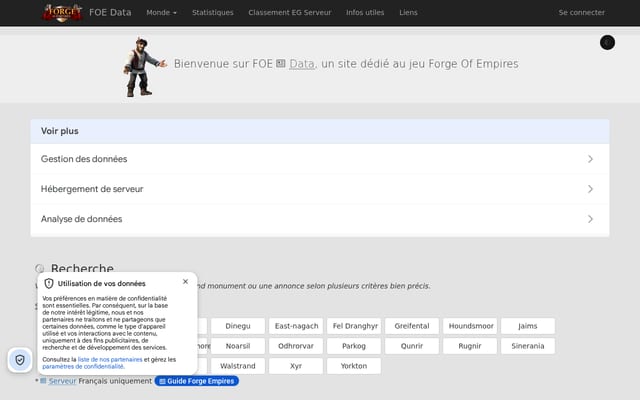Select the Jaims world
640x400 pixels.
528,326
